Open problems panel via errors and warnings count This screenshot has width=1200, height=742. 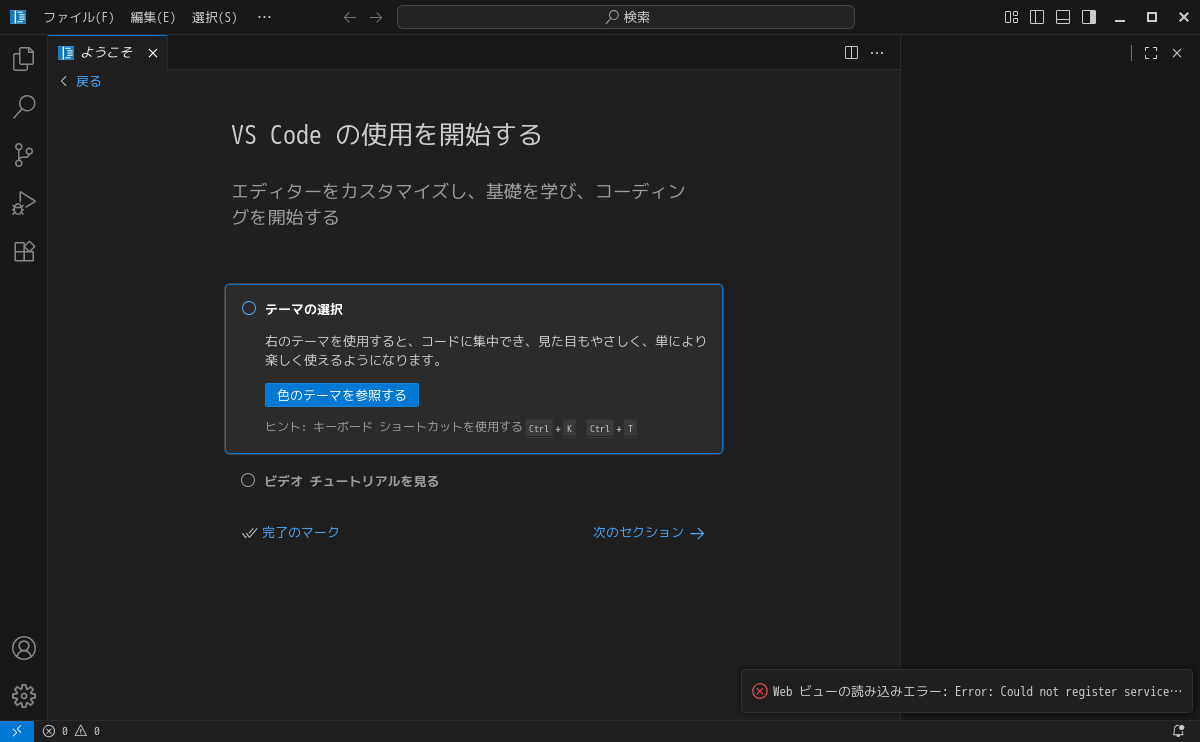pos(71,731)
